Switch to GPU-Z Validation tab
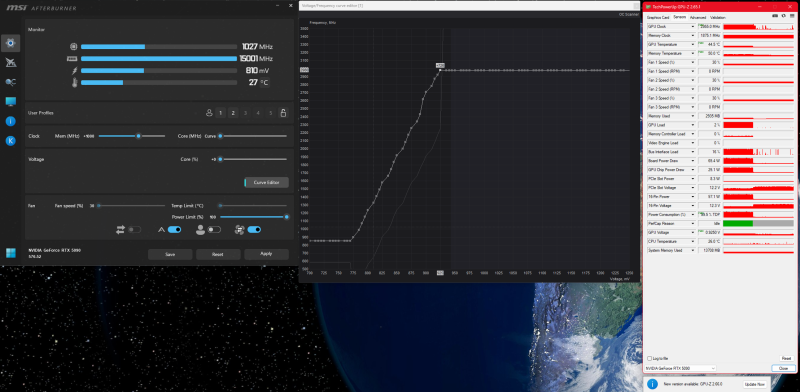 coord(717,17)
